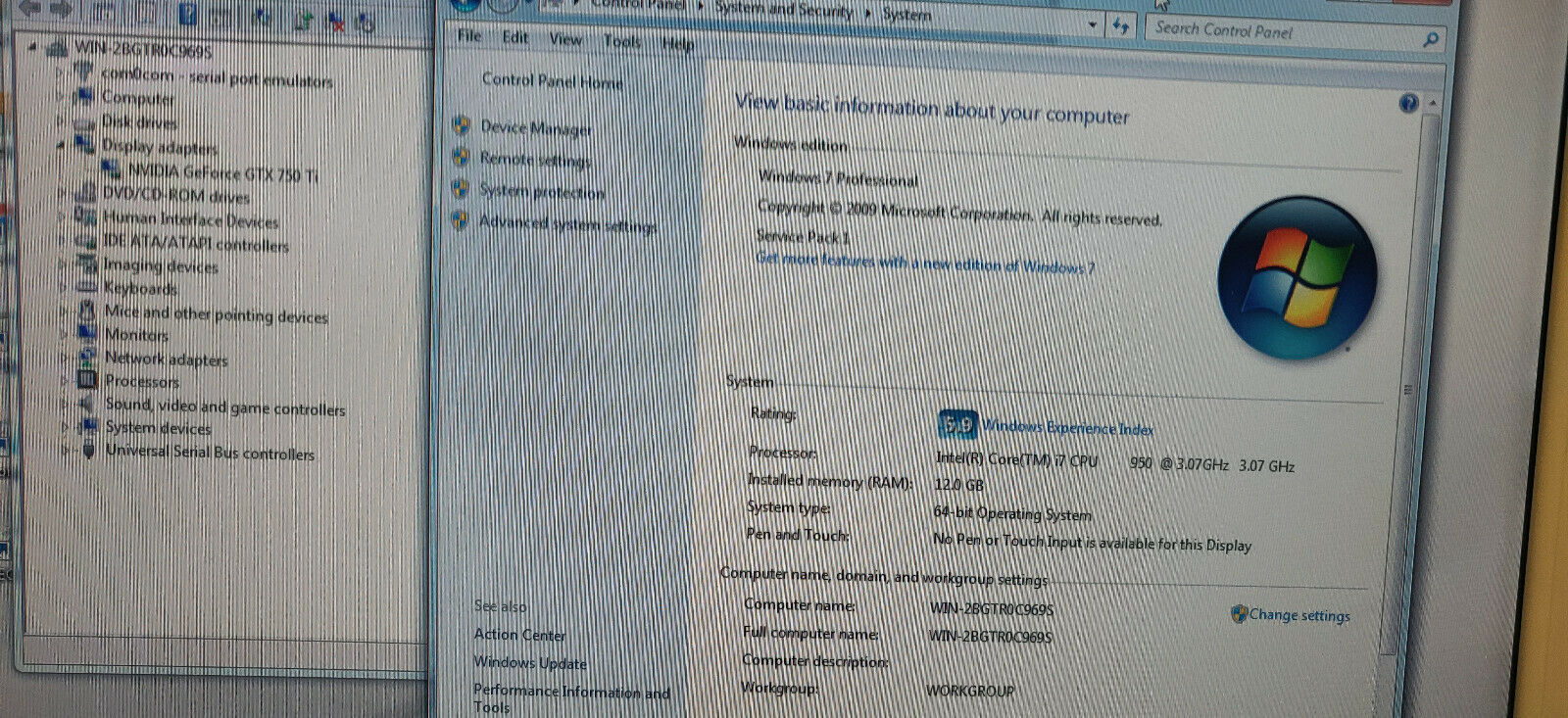Expand IDE ATA/ATAPI controllers node
Viewport: 1568px width, 718px height.
[62, 239]
